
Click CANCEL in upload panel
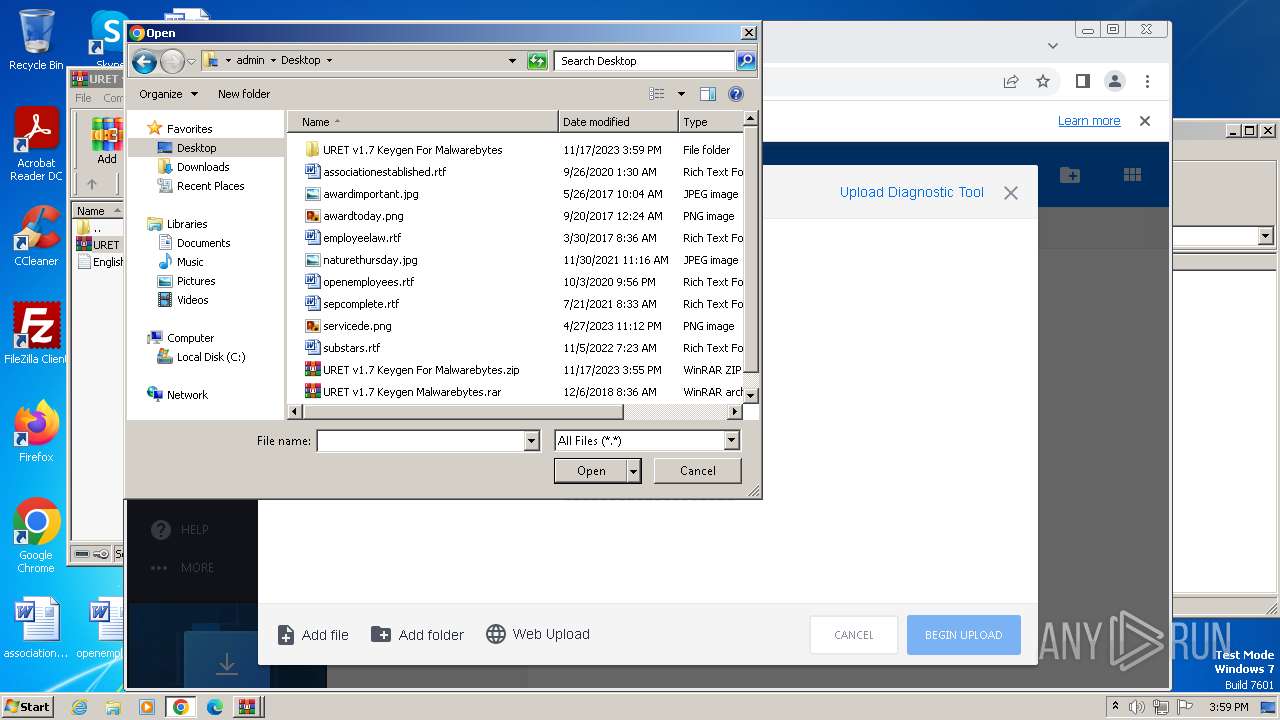click(x=854, y=635)
